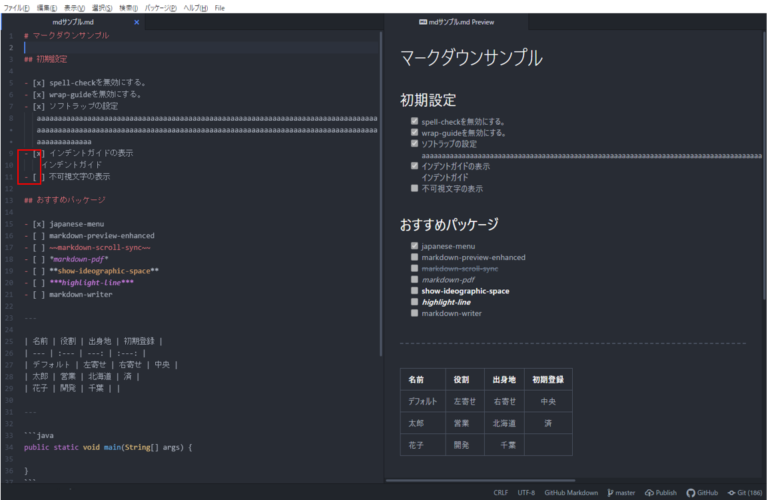This screenshot has width=768, height=500.
Task: Click インデントガイド text in editor line 10
Action: (72, 165)
